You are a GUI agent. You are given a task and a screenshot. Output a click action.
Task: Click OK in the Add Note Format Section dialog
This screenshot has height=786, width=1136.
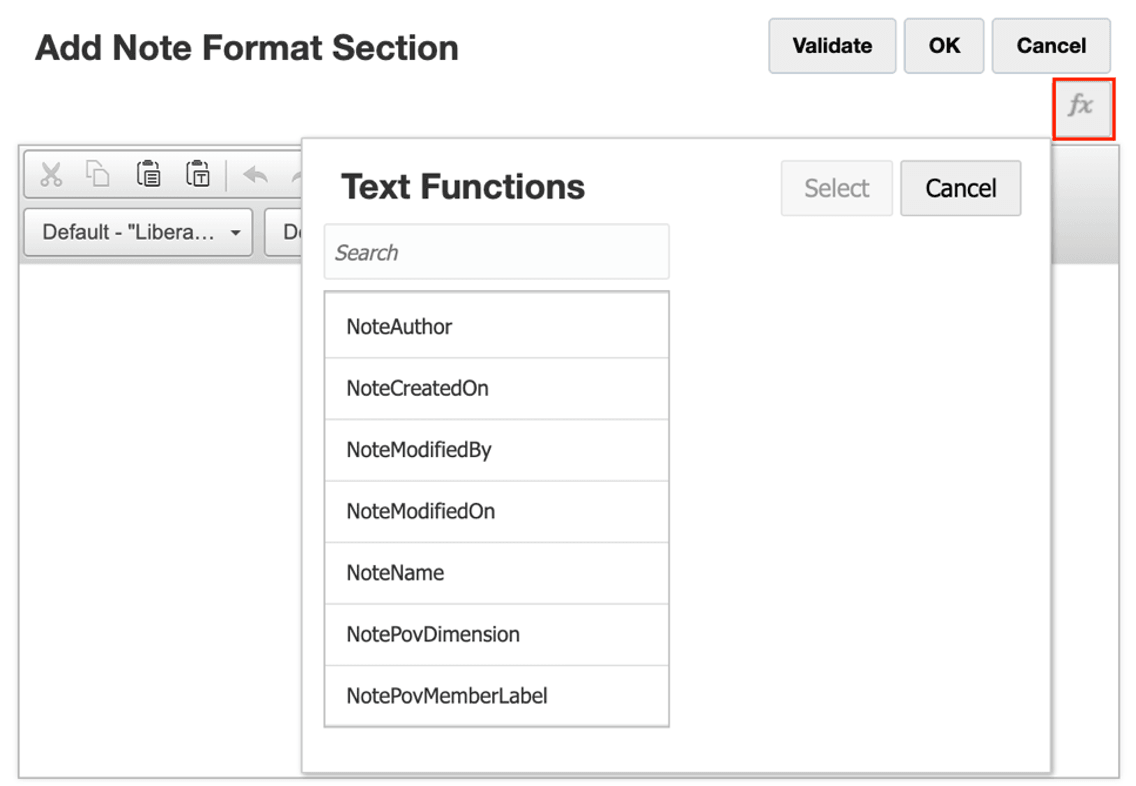tap(944, 46)
